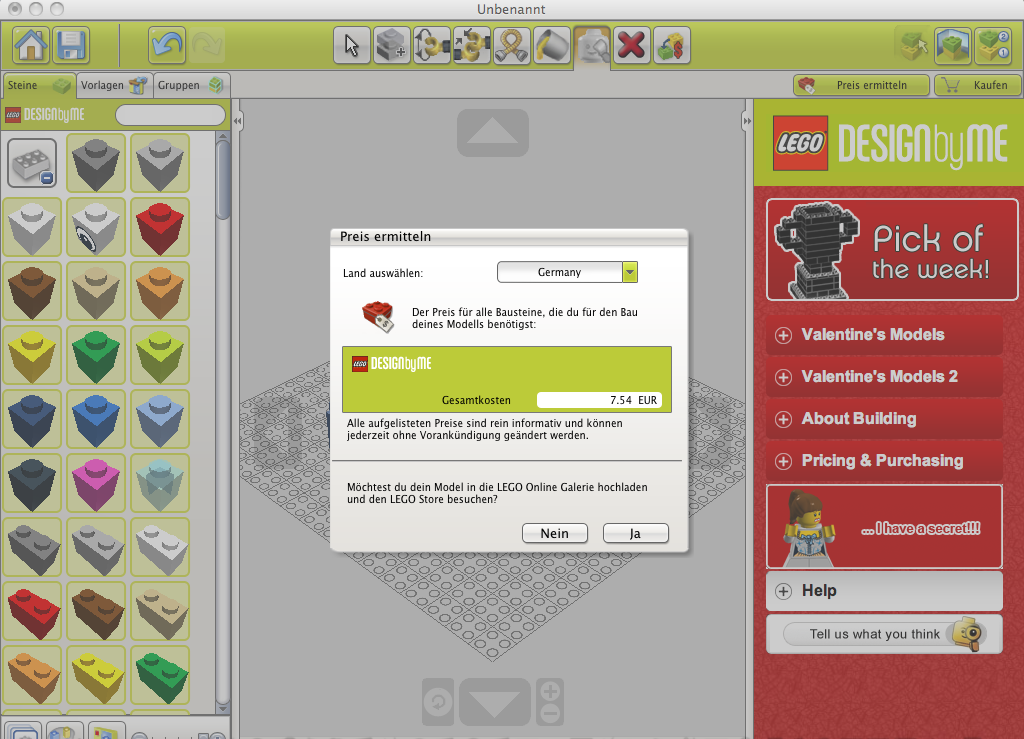This screenshot has height=739, width=1024.
Task: Open the Land auswählen country dropdown
Action: tap(567, 271)
